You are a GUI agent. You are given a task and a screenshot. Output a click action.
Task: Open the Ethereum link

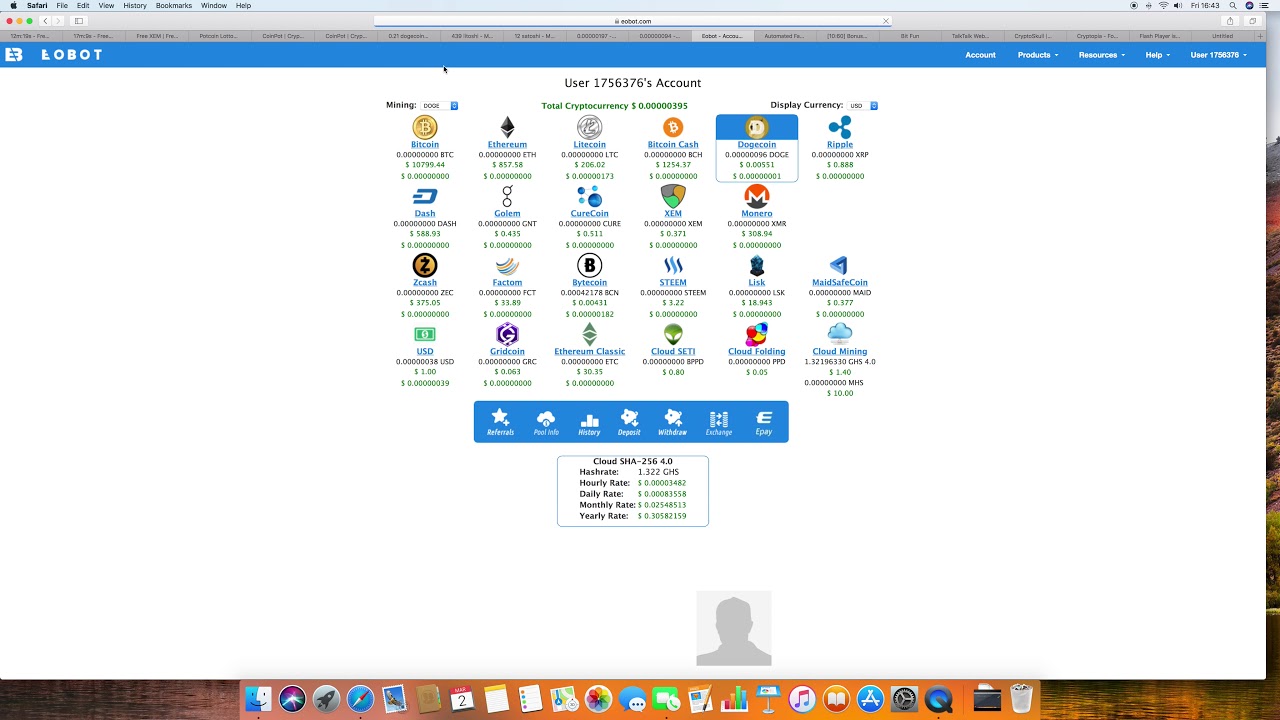tap(507, 145)
